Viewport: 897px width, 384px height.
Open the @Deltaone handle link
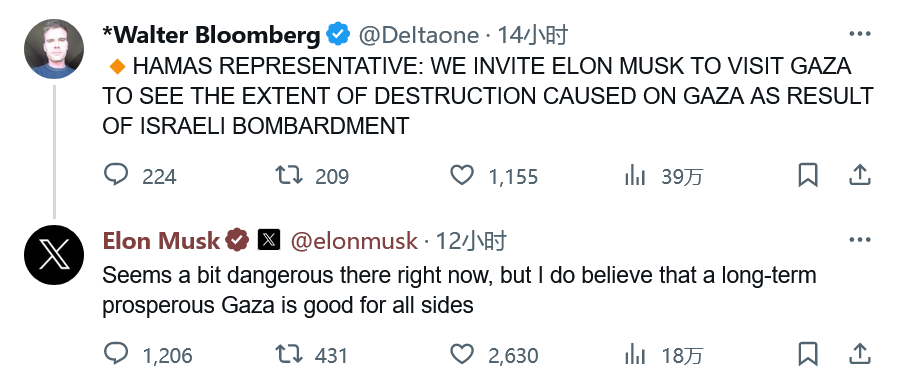tap(418, 35)
